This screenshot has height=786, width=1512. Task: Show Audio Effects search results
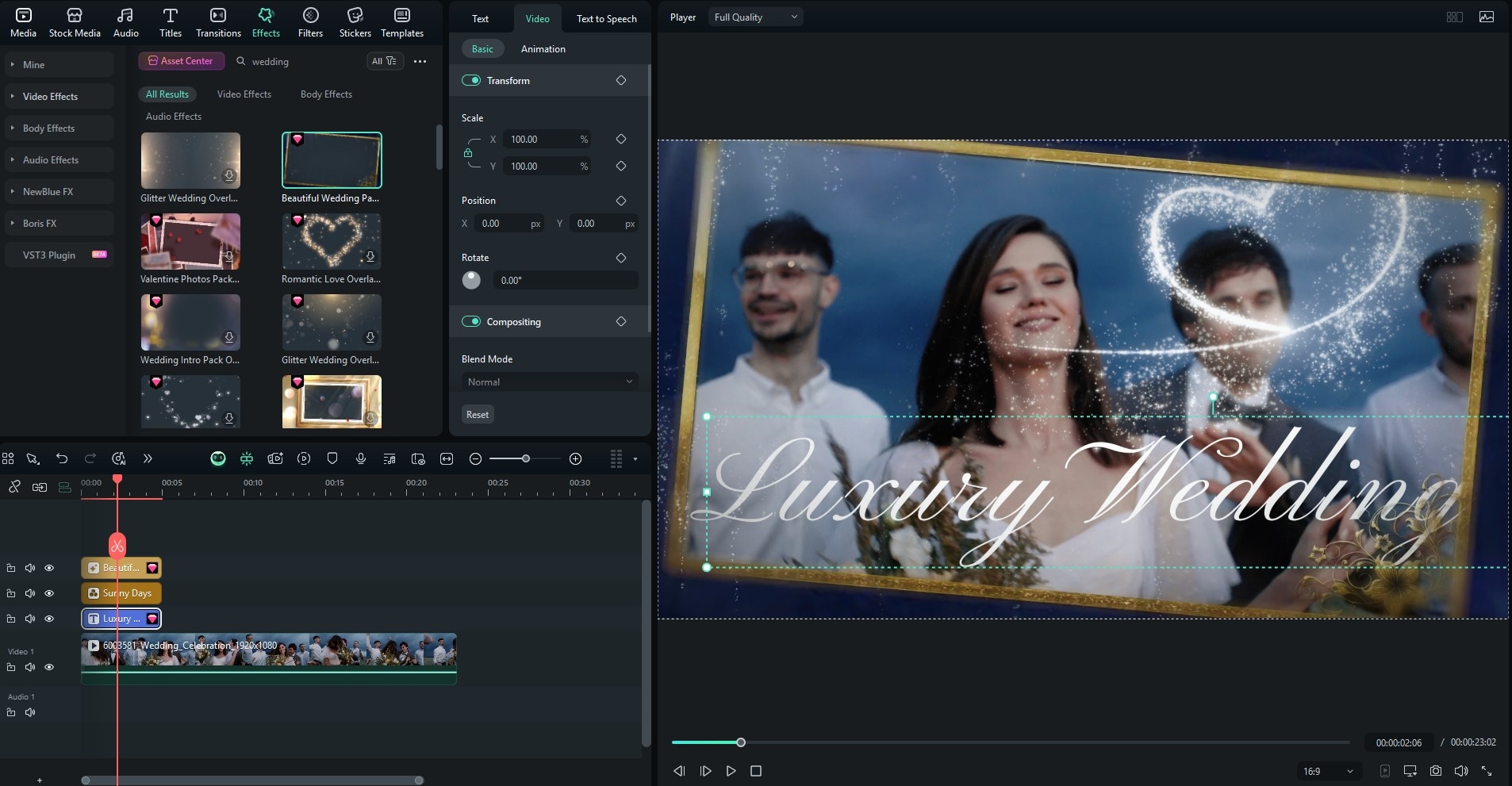coord(174,116)
